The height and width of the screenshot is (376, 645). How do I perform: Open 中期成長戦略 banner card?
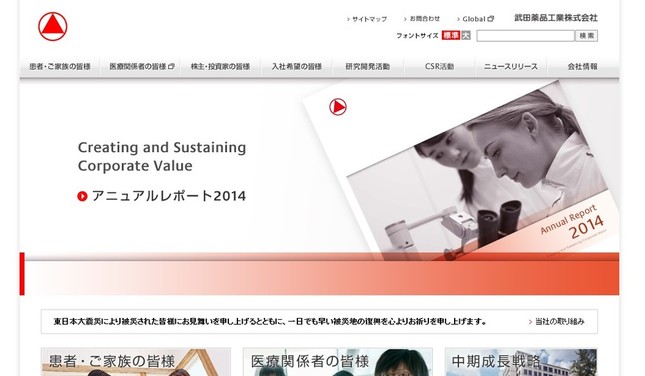tap(521, 362)
